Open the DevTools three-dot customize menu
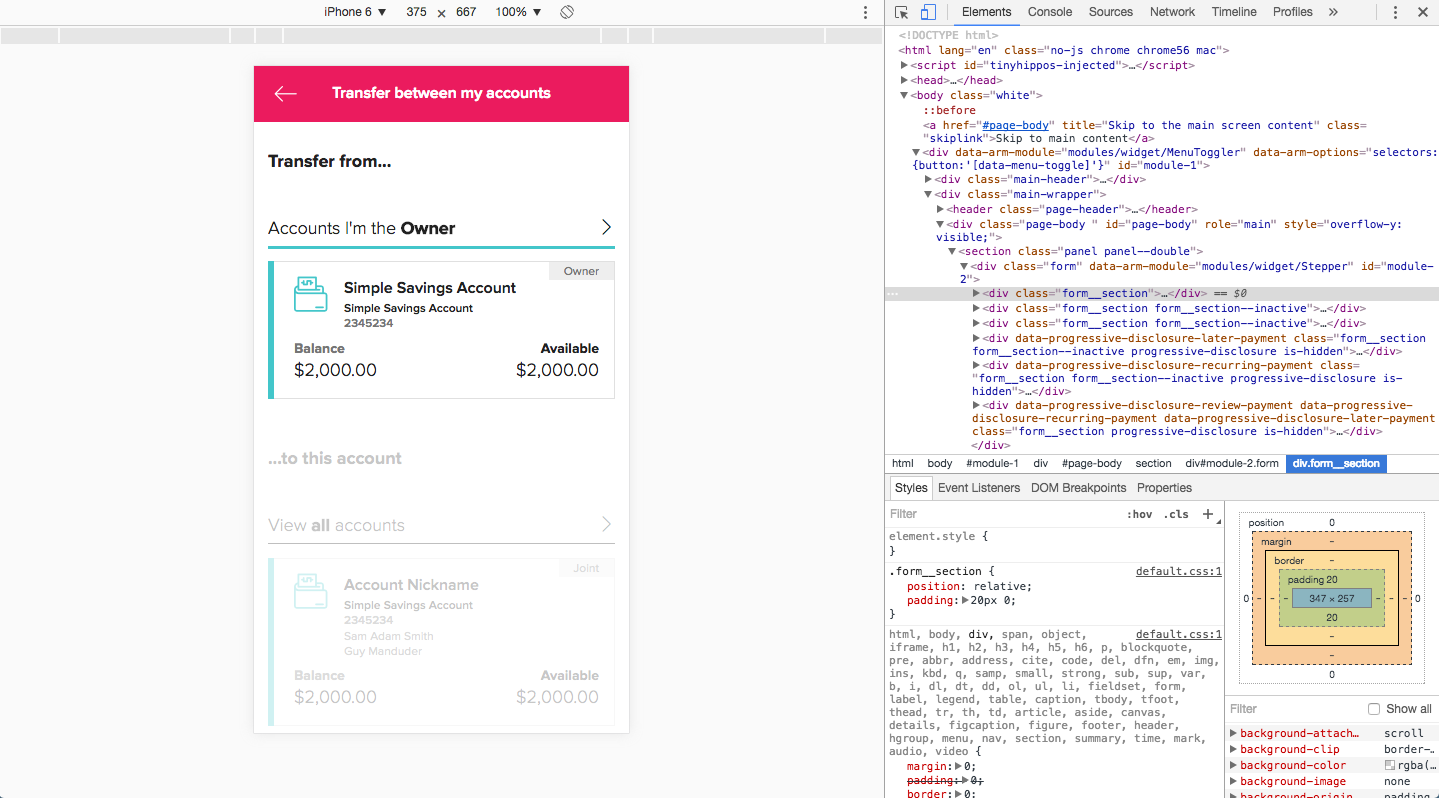 [x=1396, y=12]
